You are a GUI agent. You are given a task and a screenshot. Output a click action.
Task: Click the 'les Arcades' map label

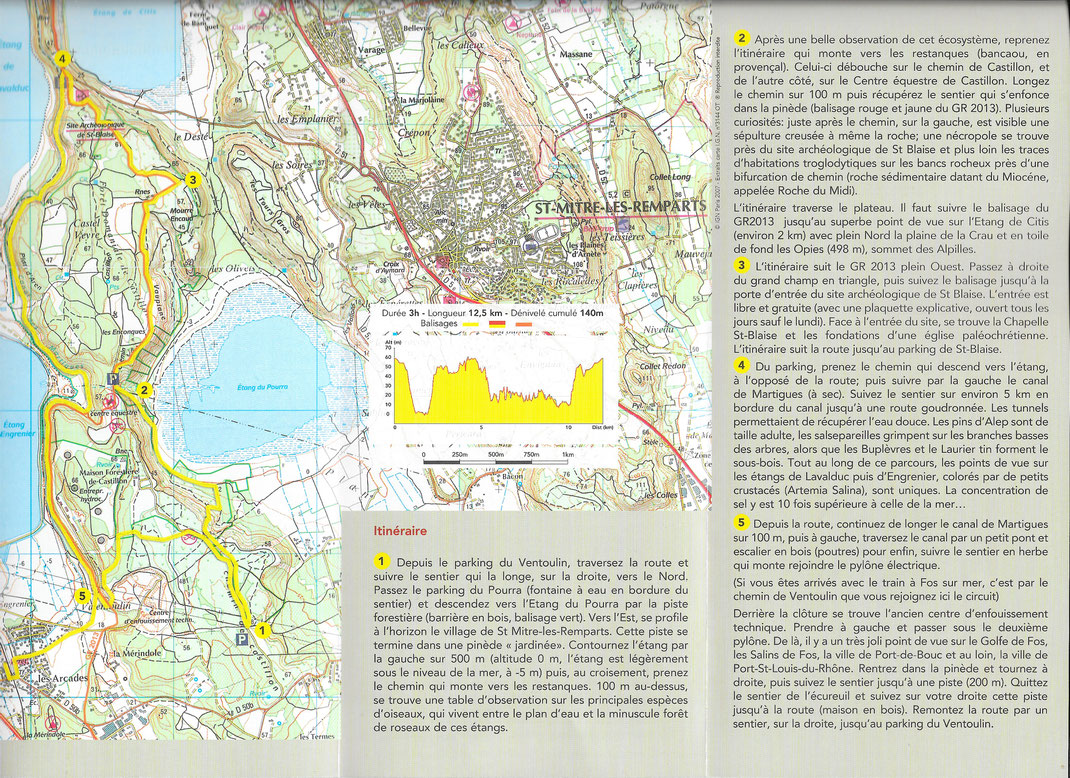63,678
